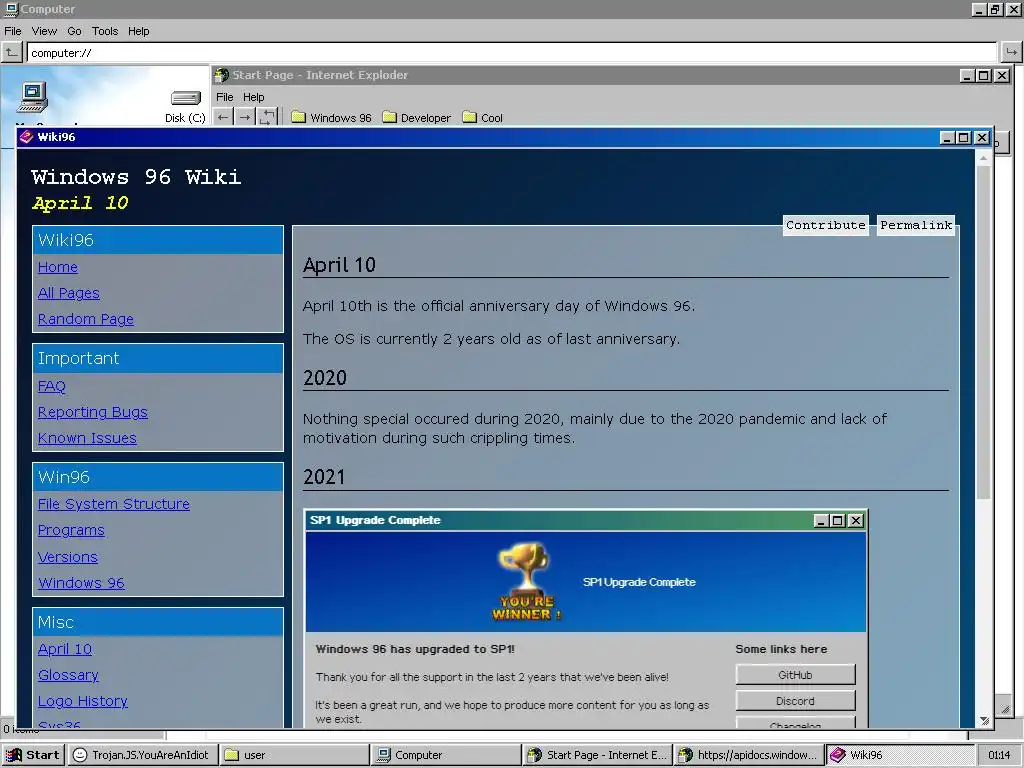Screen dimensions: 1024x768
Task: Switch to Start Page - Internet E... taskbar item
Action: [598, 755]
